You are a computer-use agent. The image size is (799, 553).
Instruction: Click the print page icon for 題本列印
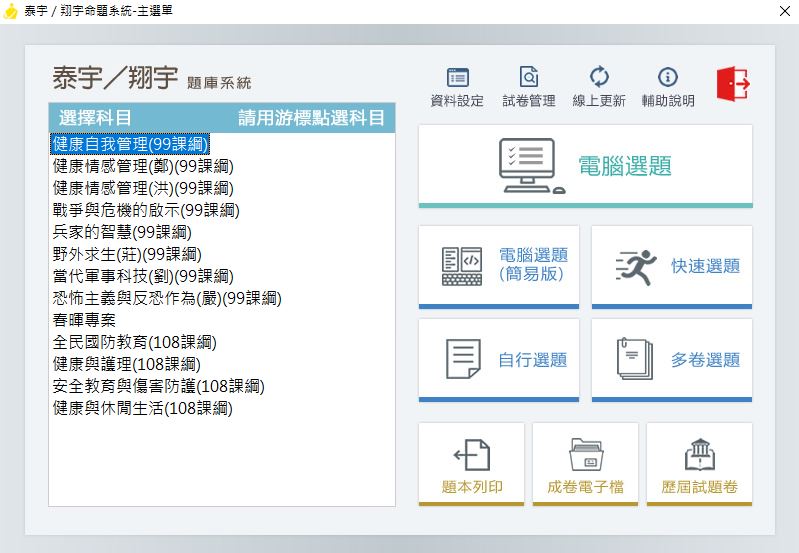[x=472, y=455]
